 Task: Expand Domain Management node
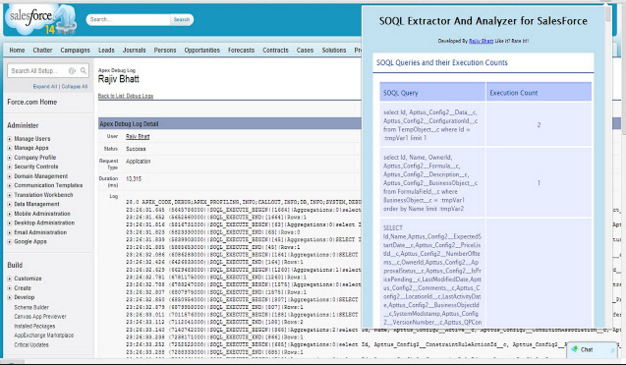[10, 176]
